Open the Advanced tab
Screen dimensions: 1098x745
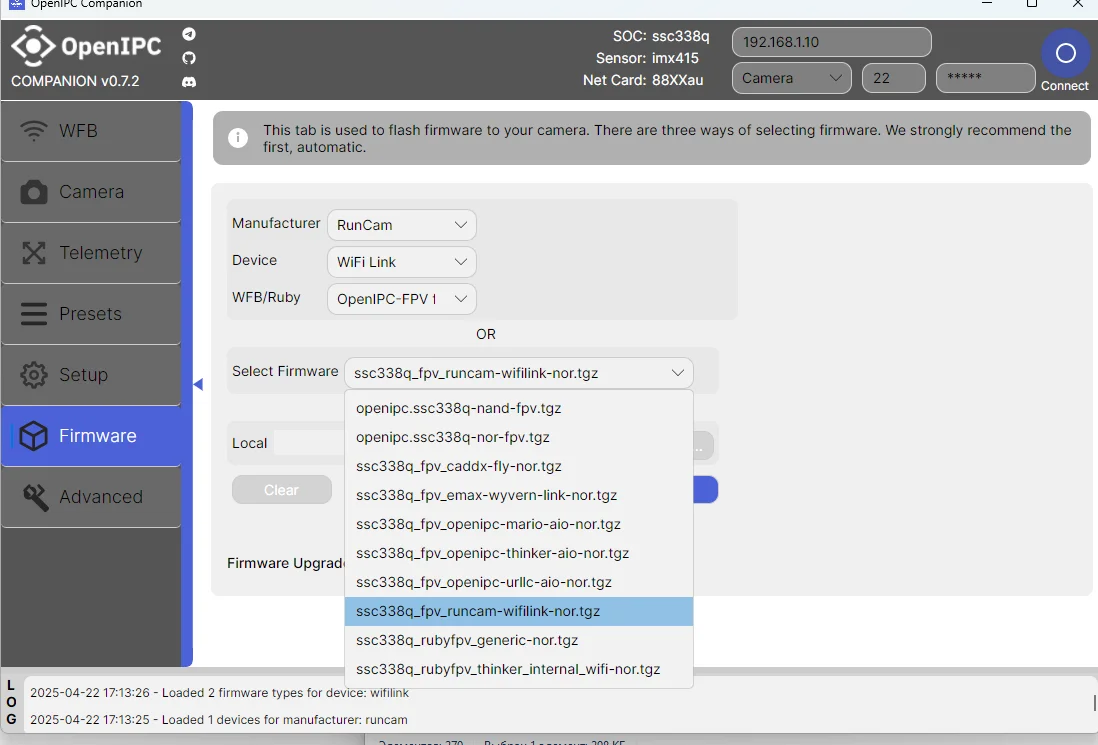[x=91, y=496]
